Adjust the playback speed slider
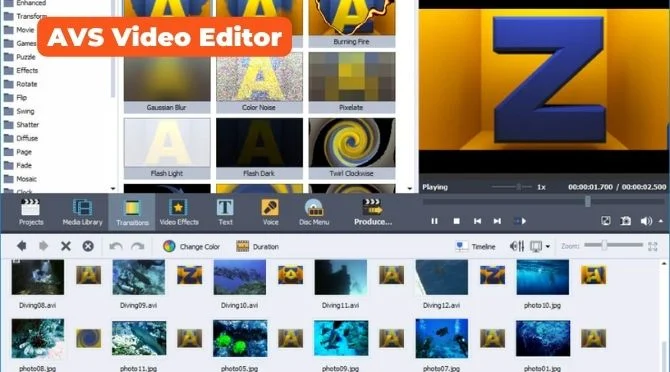670x372 pixels. (518, 187)
